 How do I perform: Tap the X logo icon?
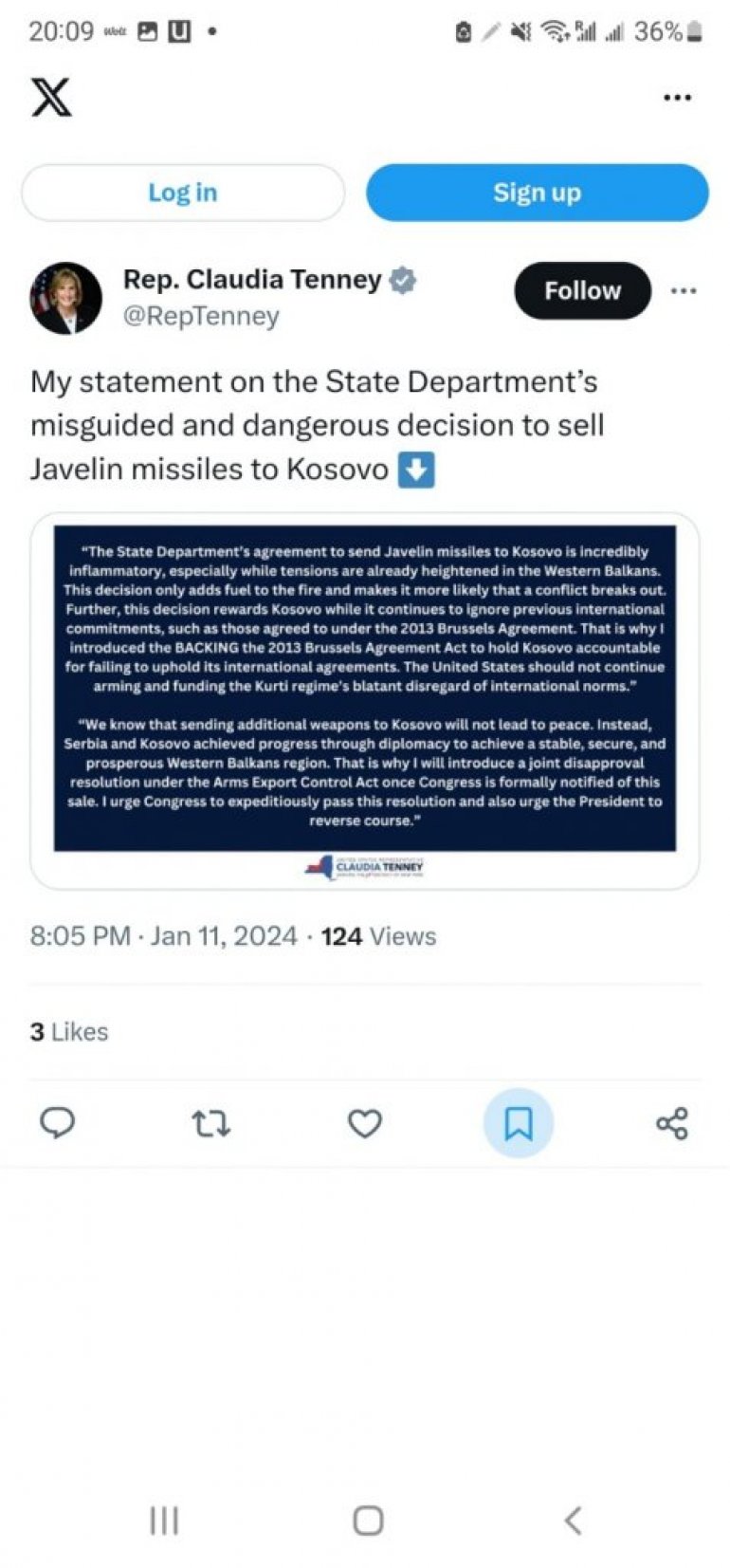pyautogui.click(x=51, y=97)
